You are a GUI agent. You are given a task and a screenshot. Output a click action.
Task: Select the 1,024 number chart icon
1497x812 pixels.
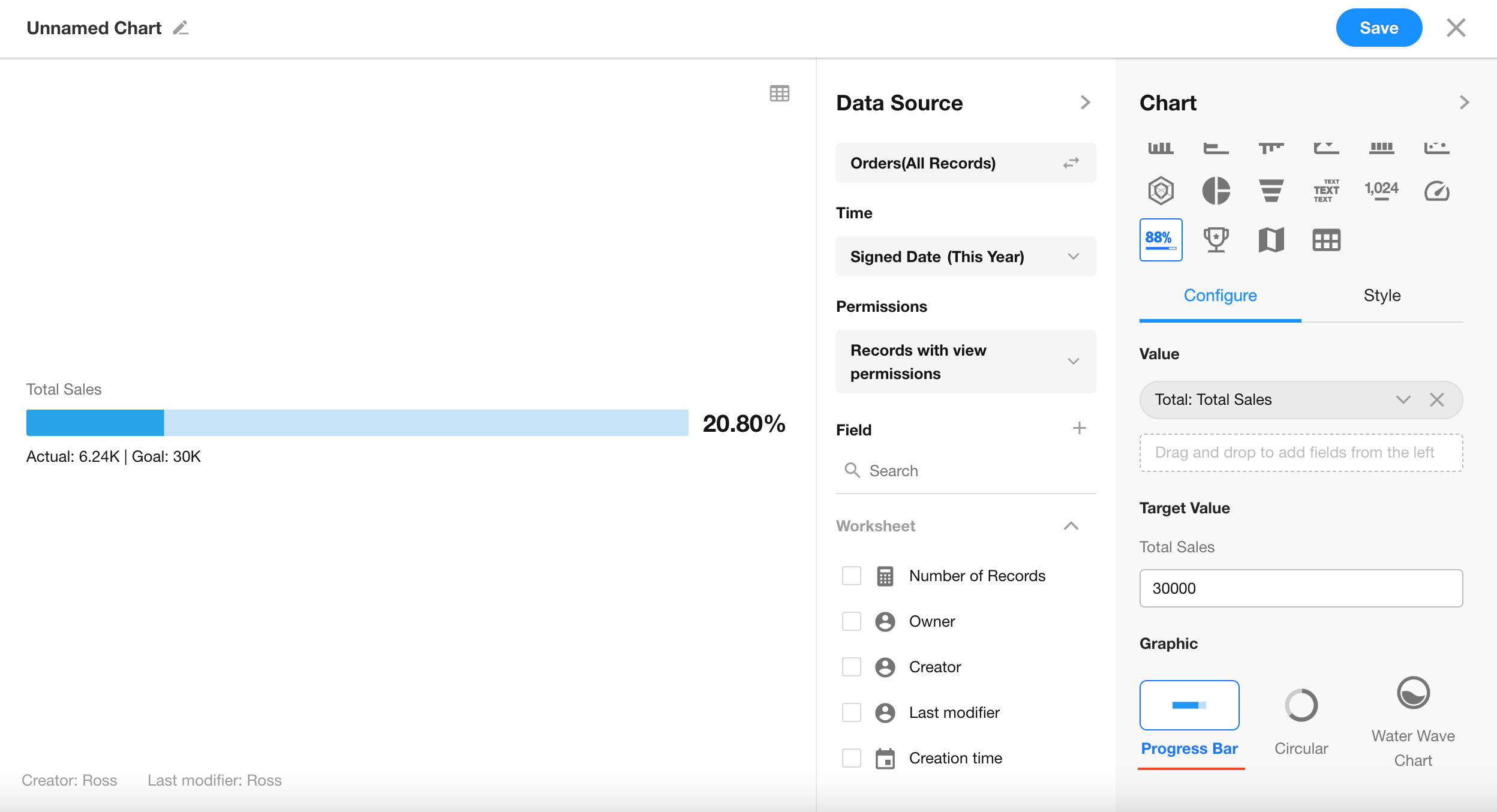click(1381, 191)
